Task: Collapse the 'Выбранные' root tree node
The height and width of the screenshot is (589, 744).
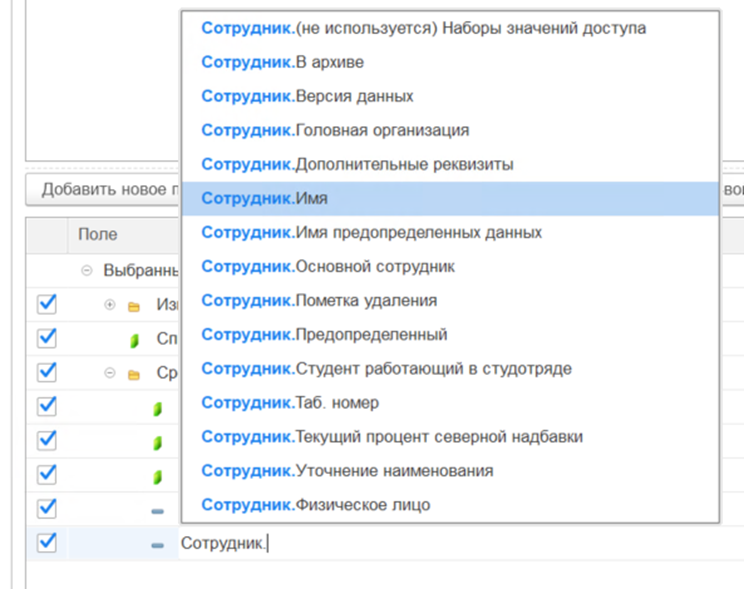Action: pos(87,271)
